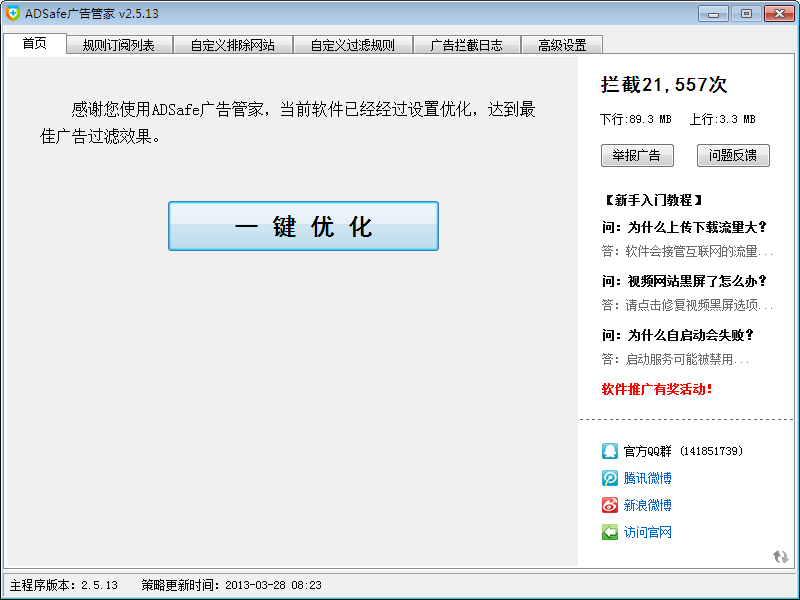
Task: Open question 视频网站黑屏了怎么办
Action: 684,281
